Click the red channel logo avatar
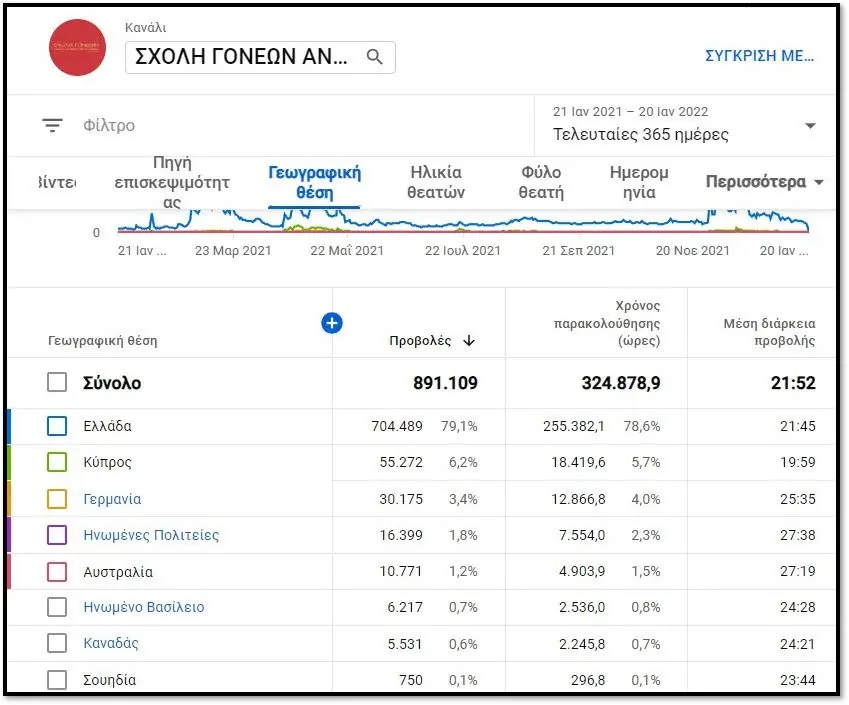 77,47
